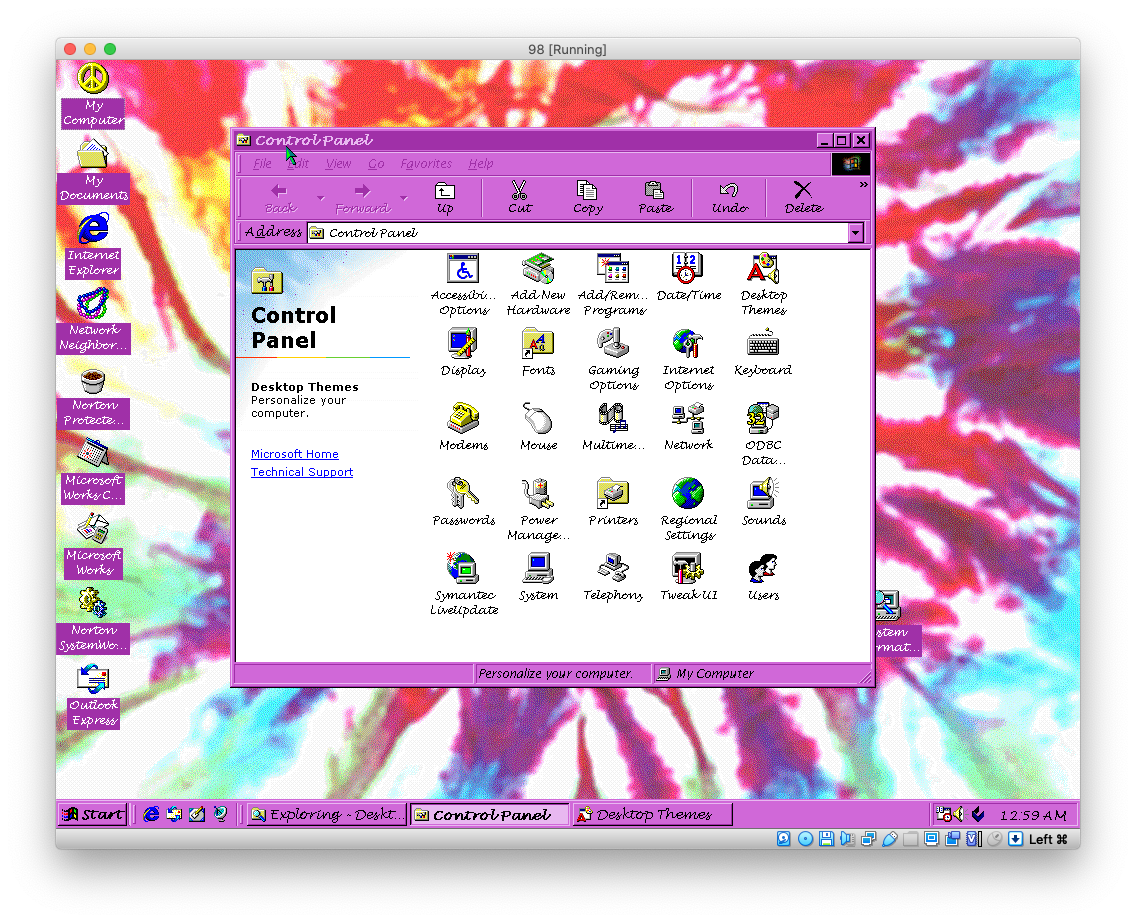Select the Outlook Express desktop icon
Image resolution: width=1136 pixels, height=923 pixels.
point(93,696)
